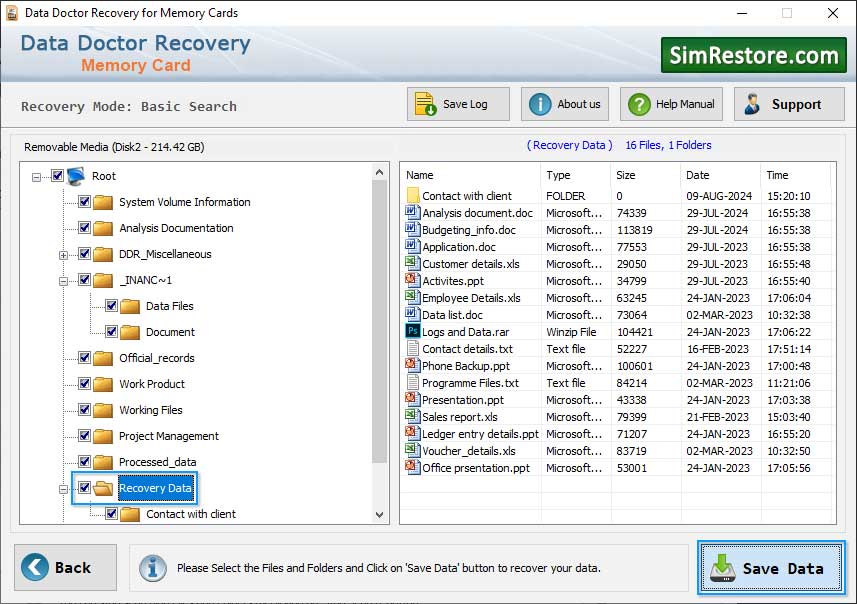Toggle the Working Files checkbox
Image resolution: width=857 pixels, height=604 pixels.
(84, 409)
